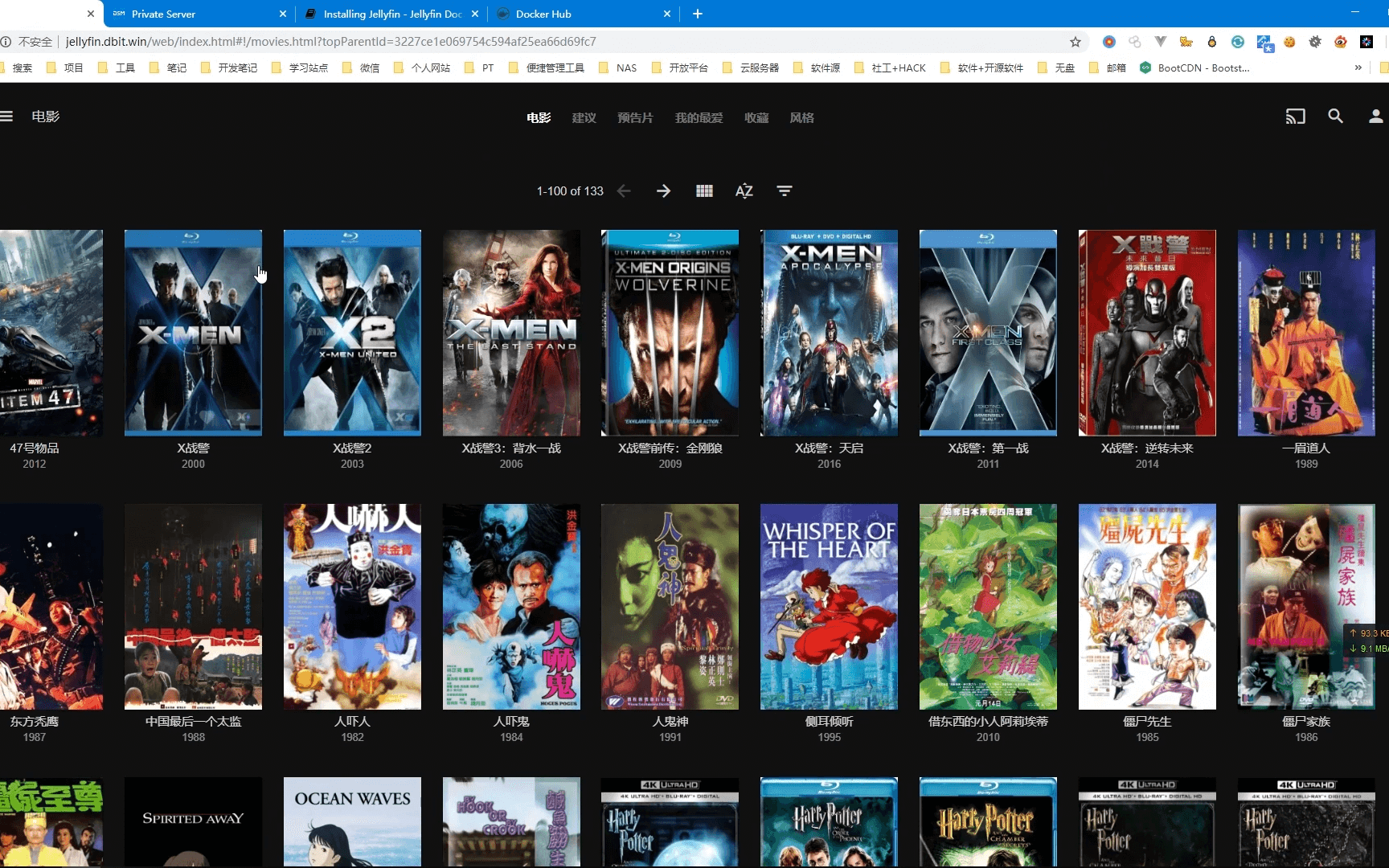Click the 一眉道人 title link
The width and height of the screenshot is (1389, 868).
(x=1306, y=448)
